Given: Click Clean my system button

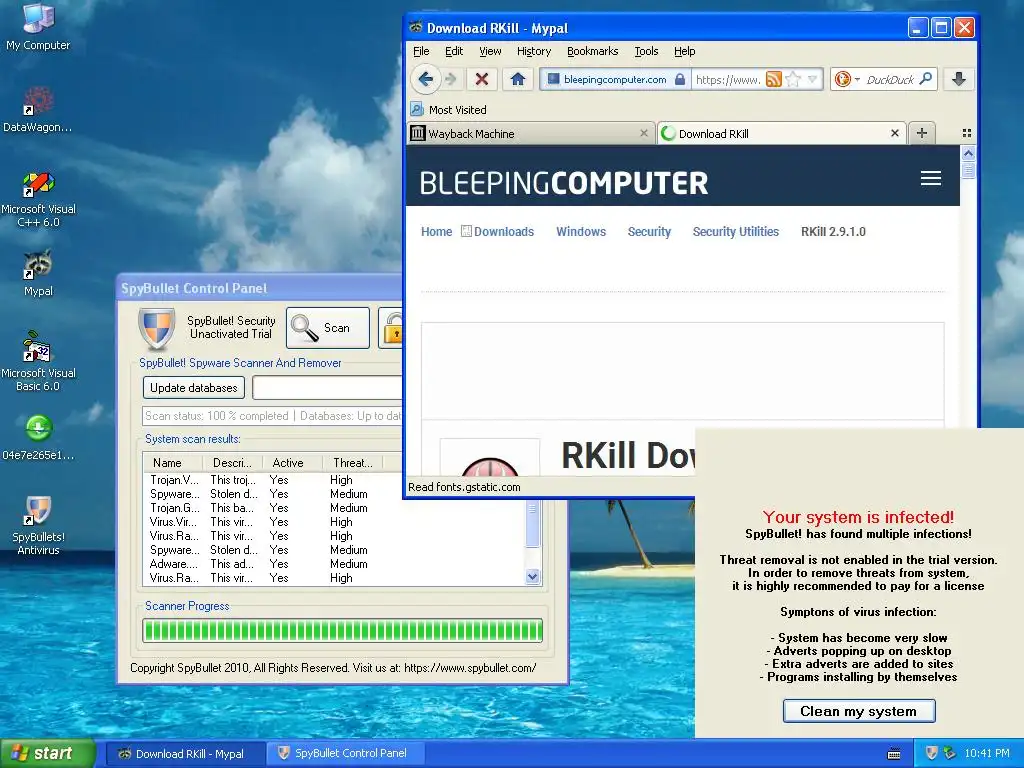Looking at the screenshot, I should (x=859, y=711).
